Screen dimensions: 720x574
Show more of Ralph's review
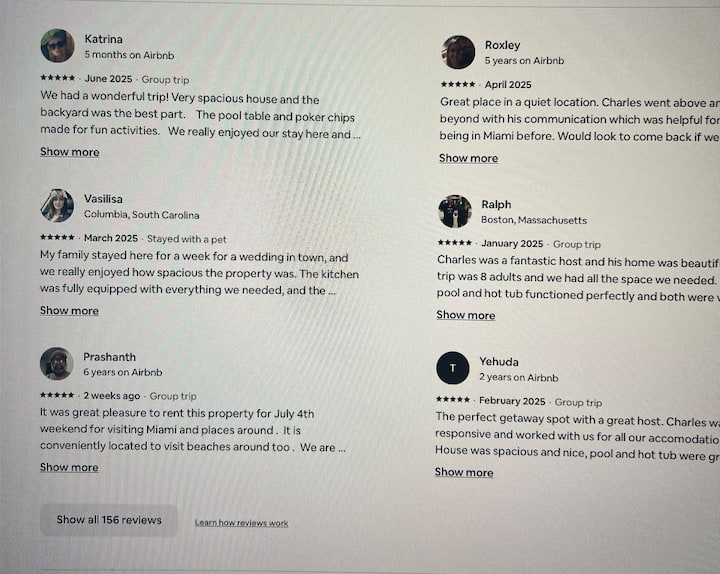[466, 315]
